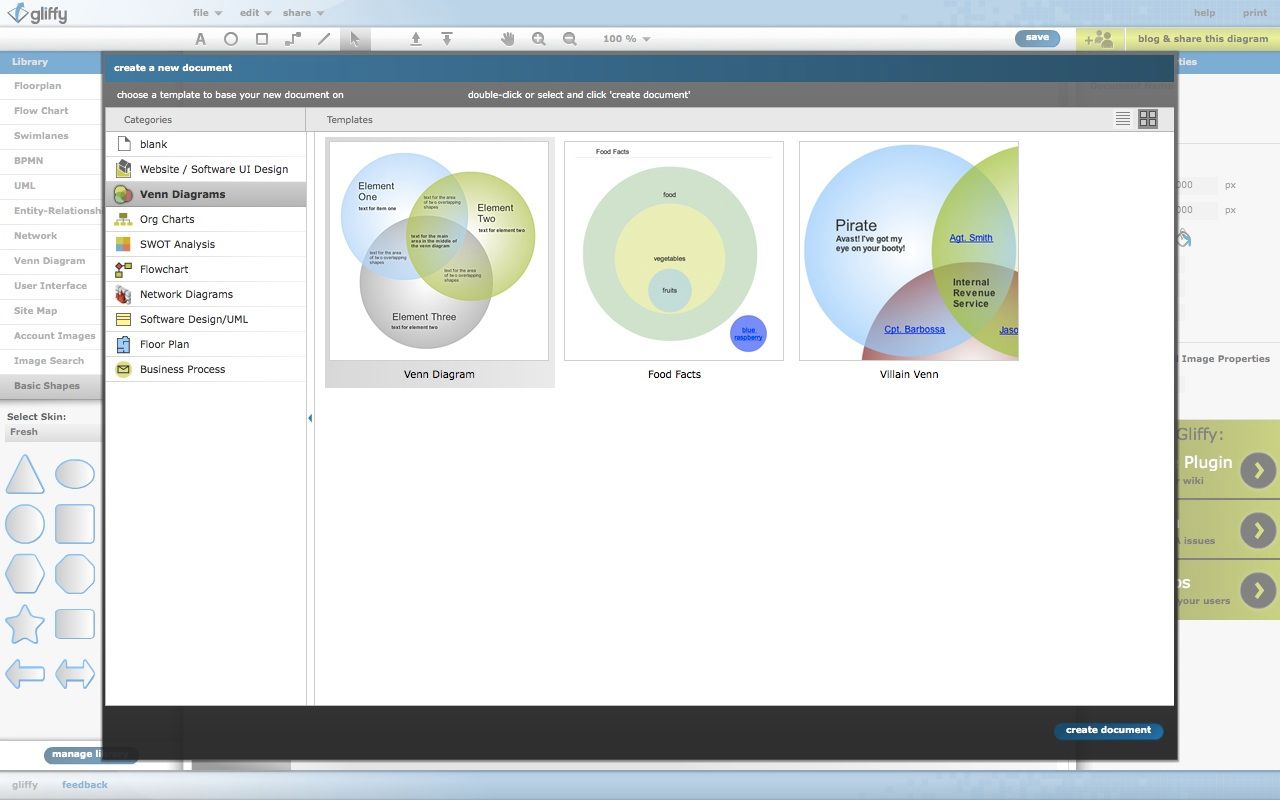The width and height of the screenshot is (1280, 800).
Task: Open the feedback link
Action: [85, 785]
